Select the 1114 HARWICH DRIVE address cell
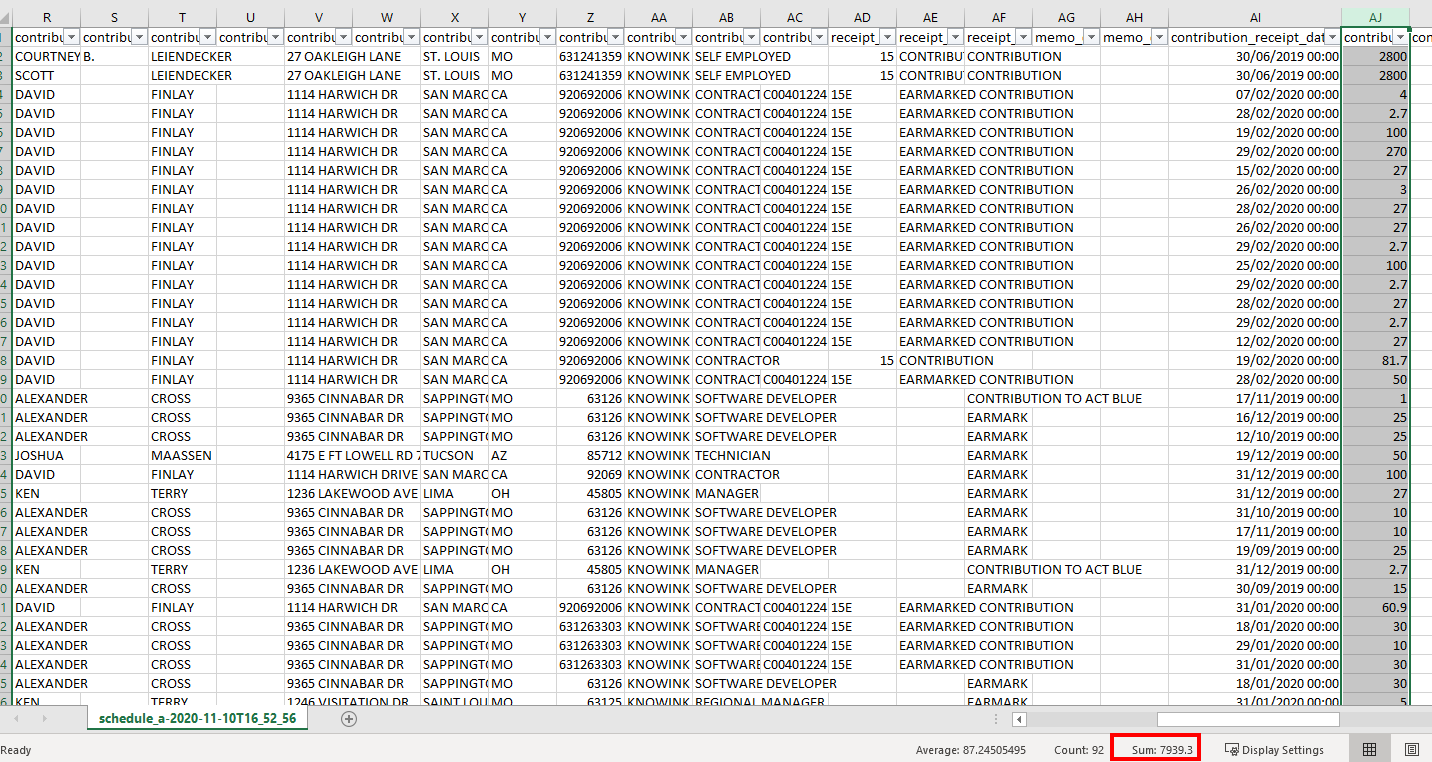 coord(352,474)
